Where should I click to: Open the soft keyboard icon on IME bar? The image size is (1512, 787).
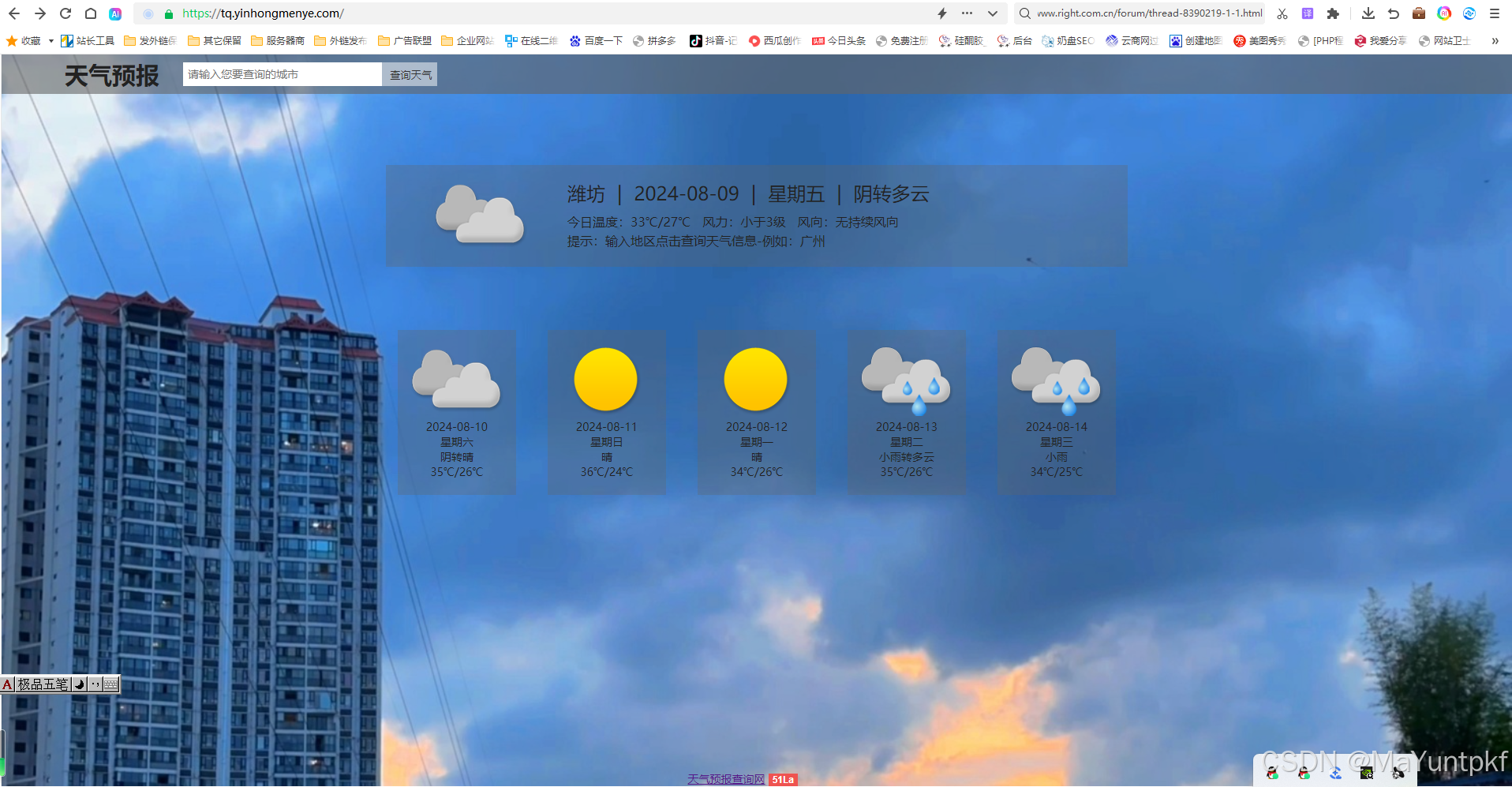[111, 684]
